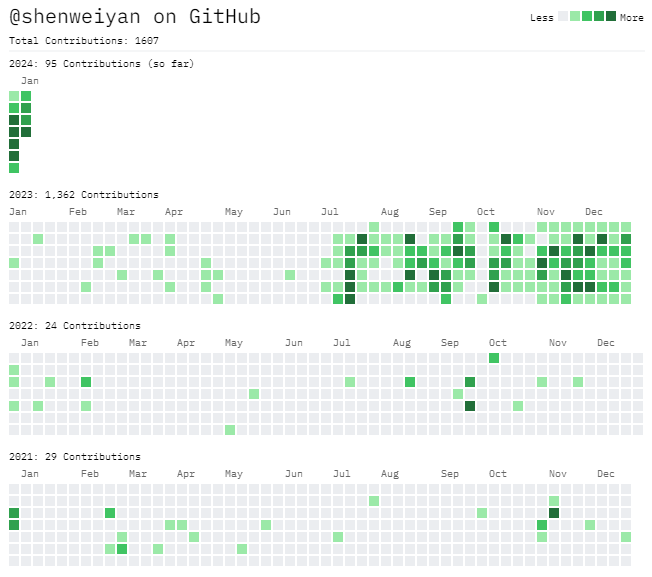Click the 2022: 24 Contributions heading
The image size is (652, 577).
click(75, 325)
